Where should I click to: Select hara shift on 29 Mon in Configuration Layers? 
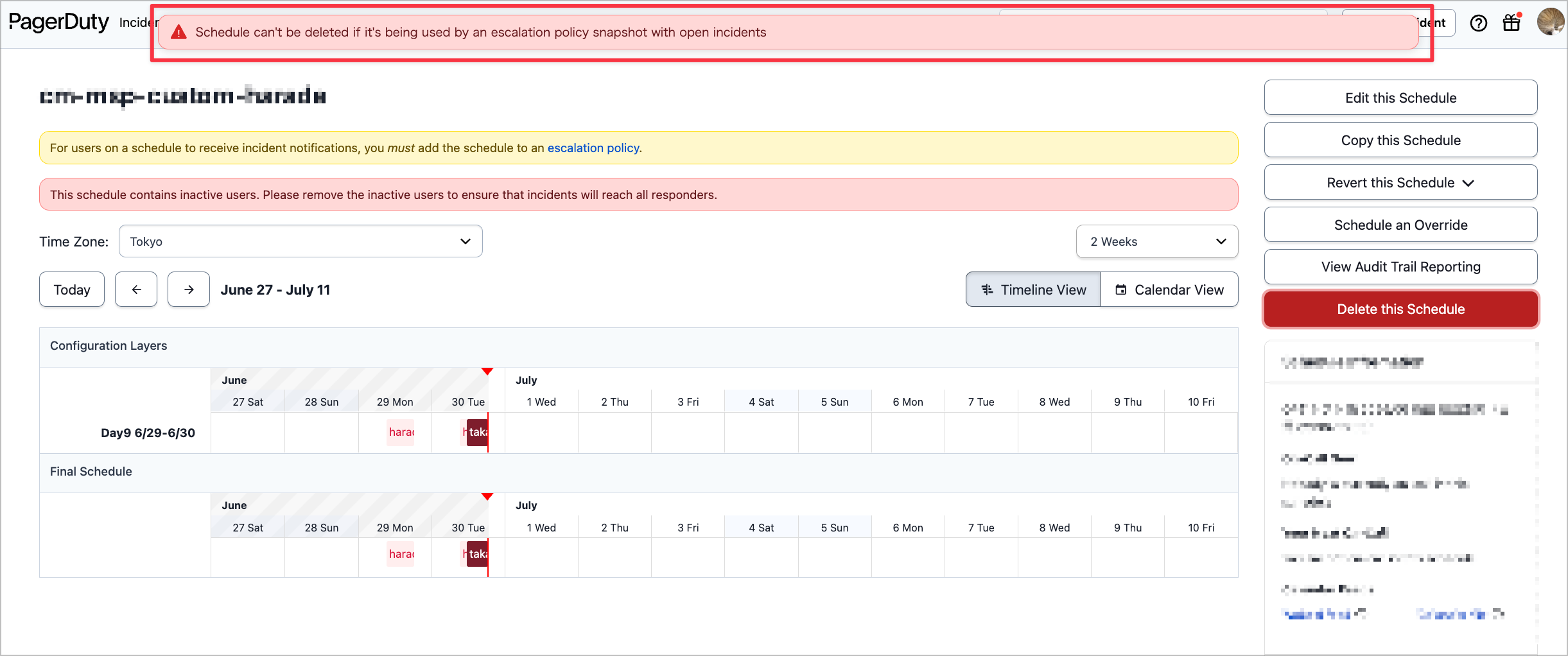(x=401, y=432)
